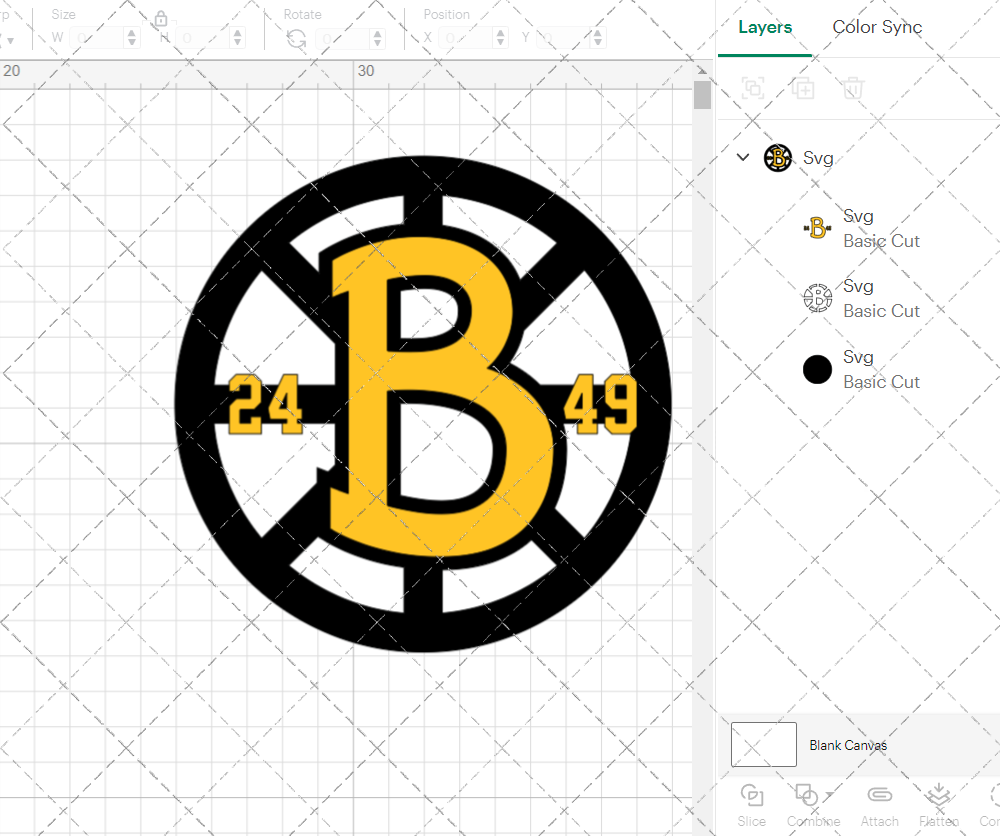This screenshot has width=1000, height=836.
Task: Click the Height stepper arrows
Action: coord(237,38)
